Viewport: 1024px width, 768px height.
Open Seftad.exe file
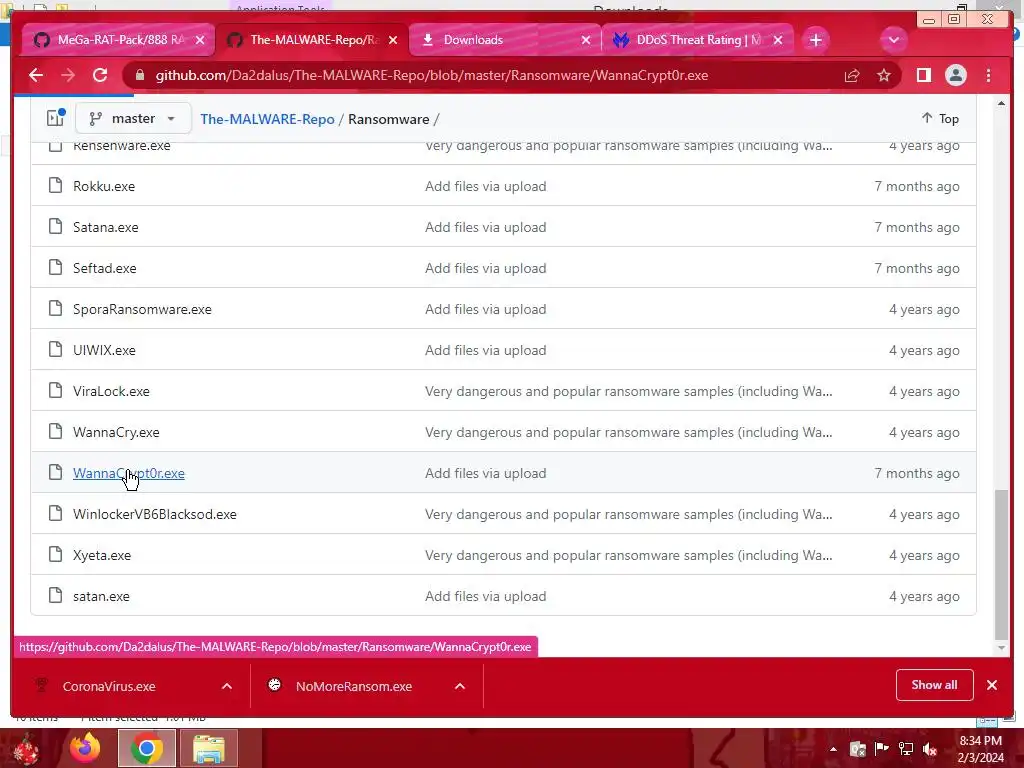pyautogui.click(x=104, y=268)
